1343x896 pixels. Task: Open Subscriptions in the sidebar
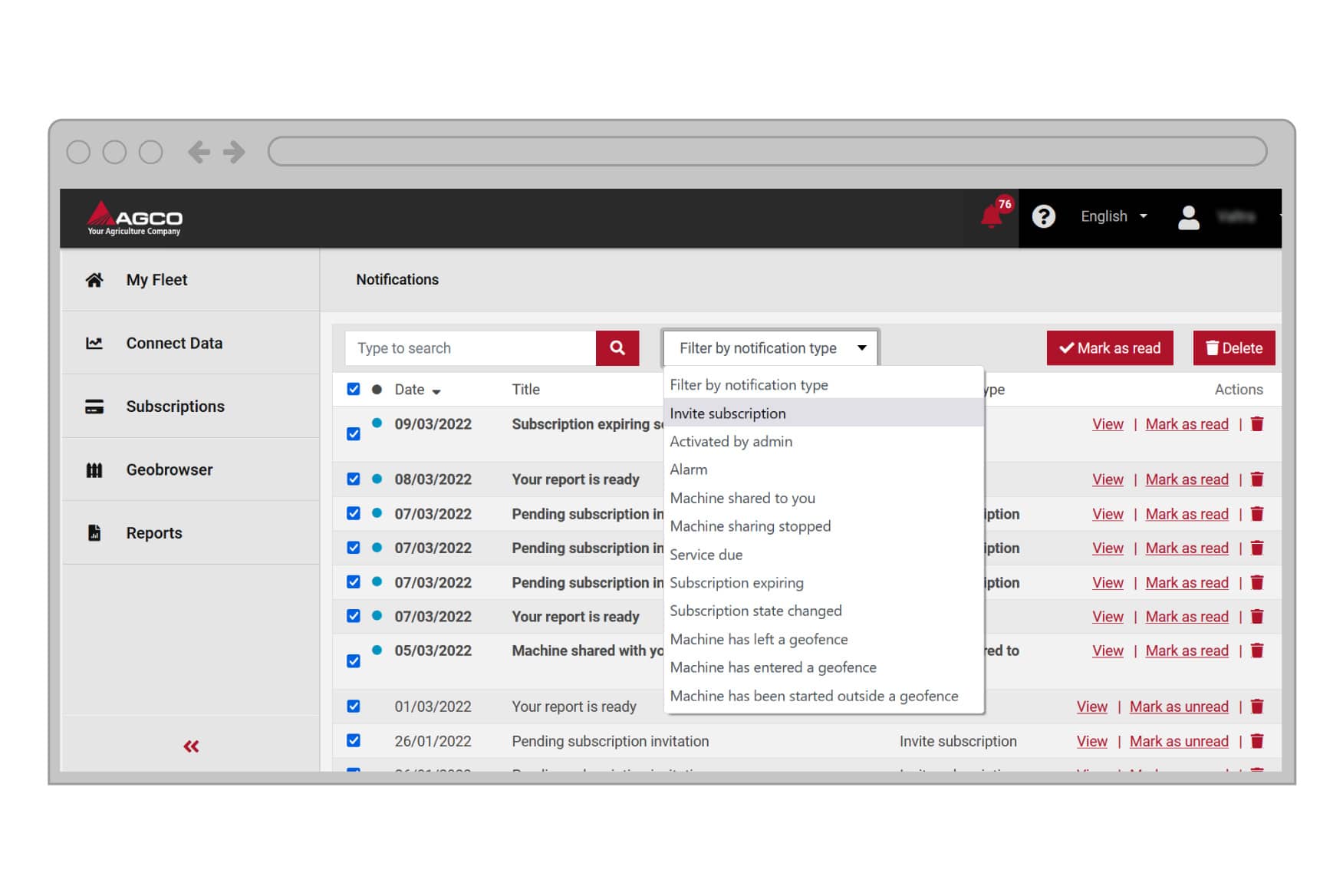click(x=190, y=407)
